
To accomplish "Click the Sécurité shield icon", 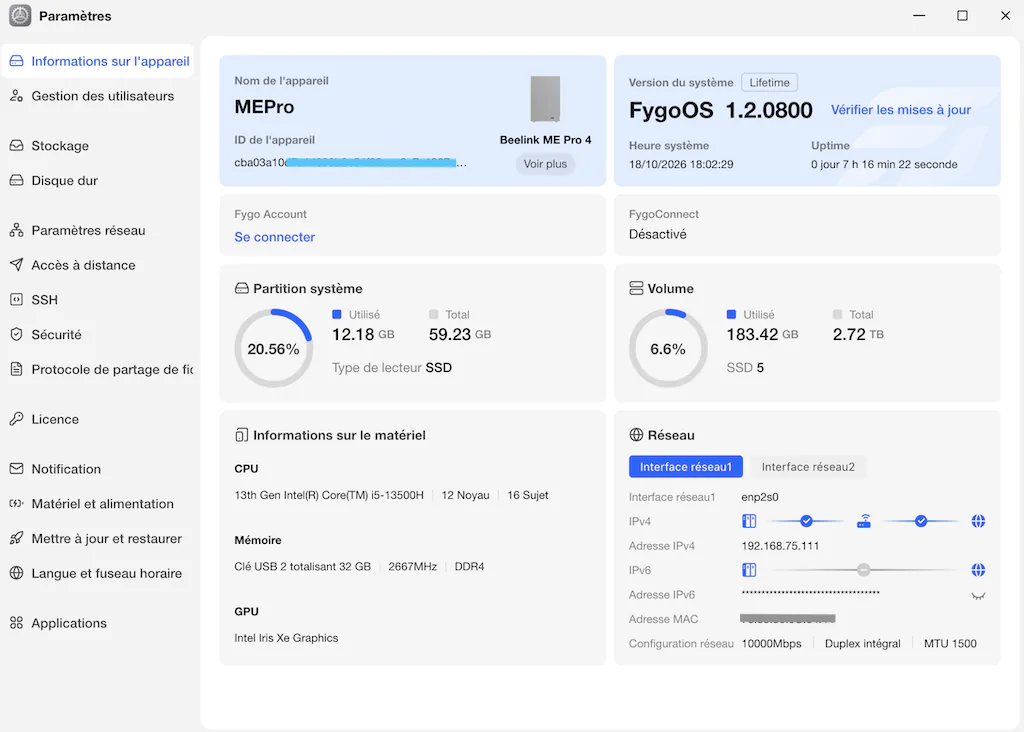I will click(x=16, y=334).
